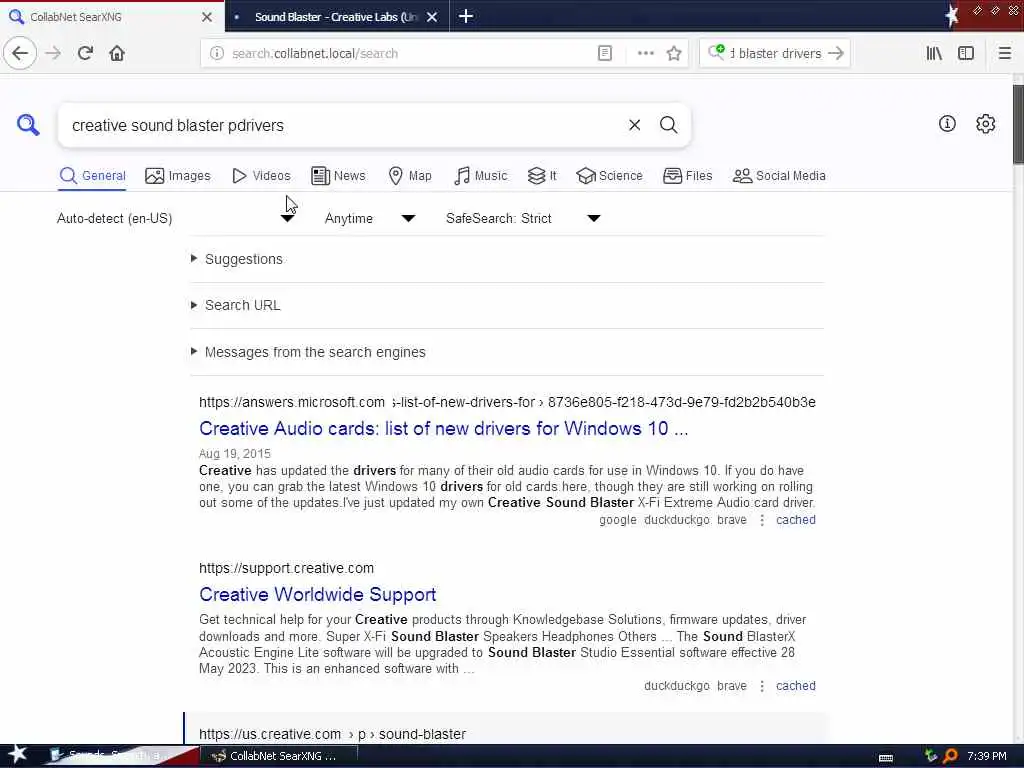Click the blaster drivers browser search box
1024x768 pixels.
775,54
